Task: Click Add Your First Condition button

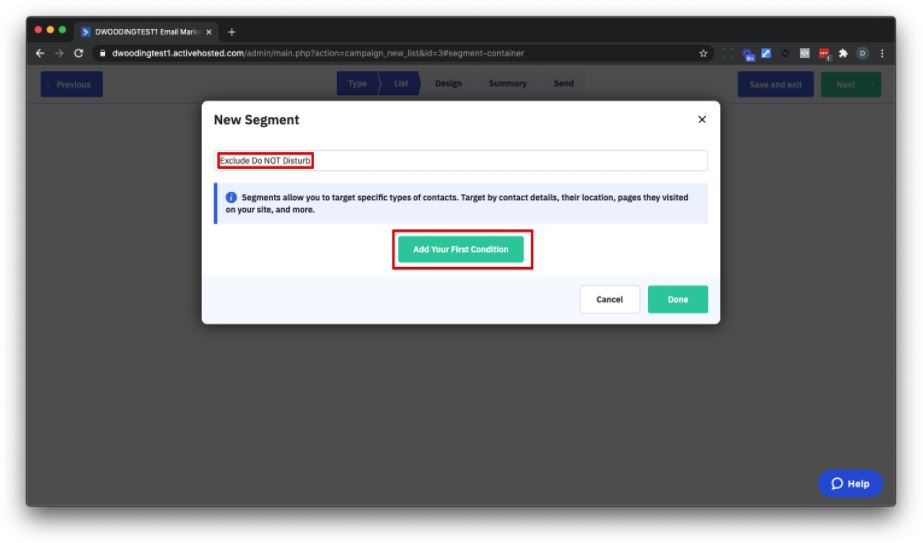Action: point(460,249)
